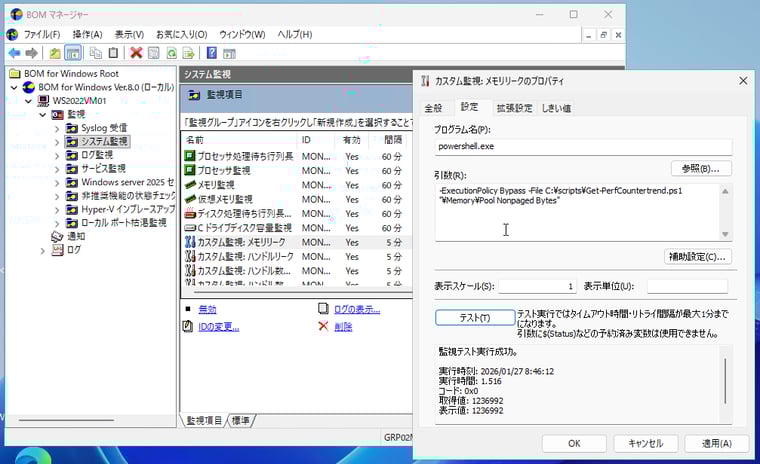The image size is (760, 464).
Task: Click into the 表示スケール field
Action: (x=538, y=287)
